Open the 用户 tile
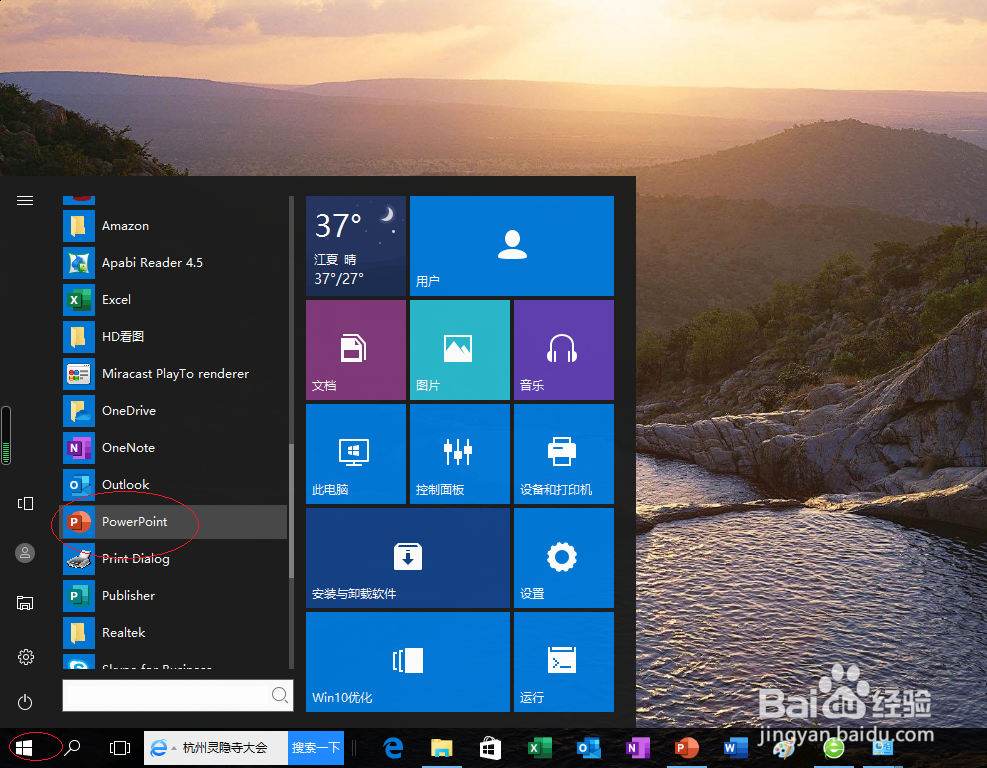 pos(512,246)
